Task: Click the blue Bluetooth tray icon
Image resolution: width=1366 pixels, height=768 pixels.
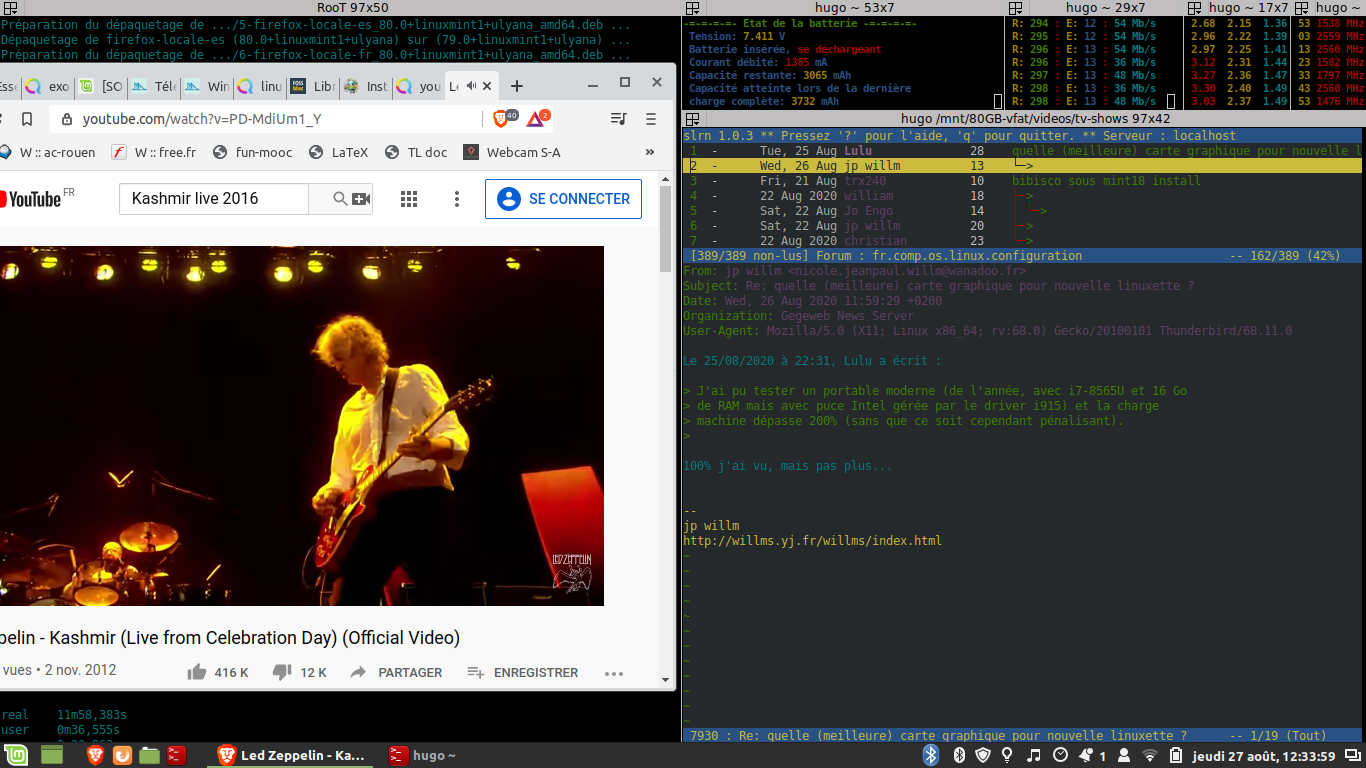Action: pyautogui.click(x=930, y=755)
